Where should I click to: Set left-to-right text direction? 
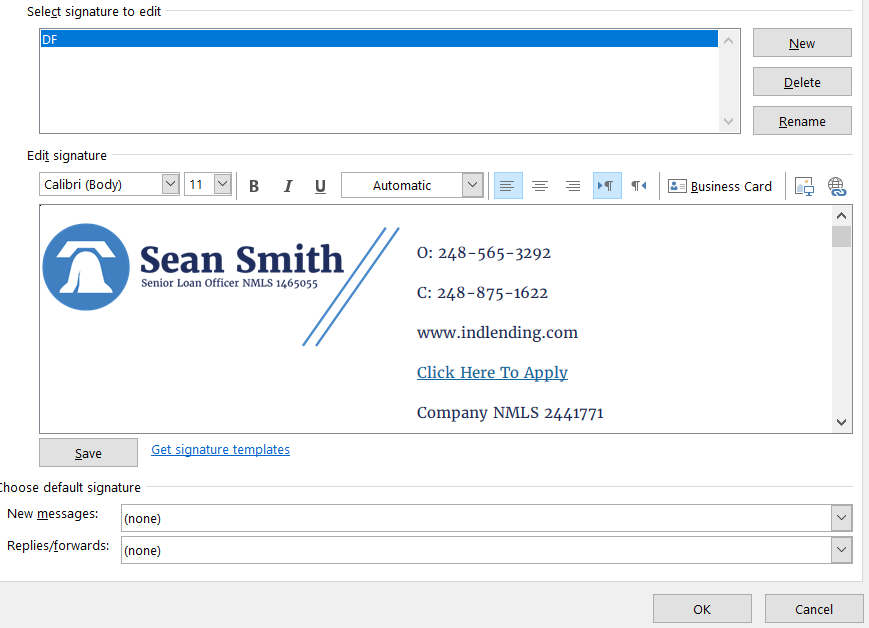(607, 186)
